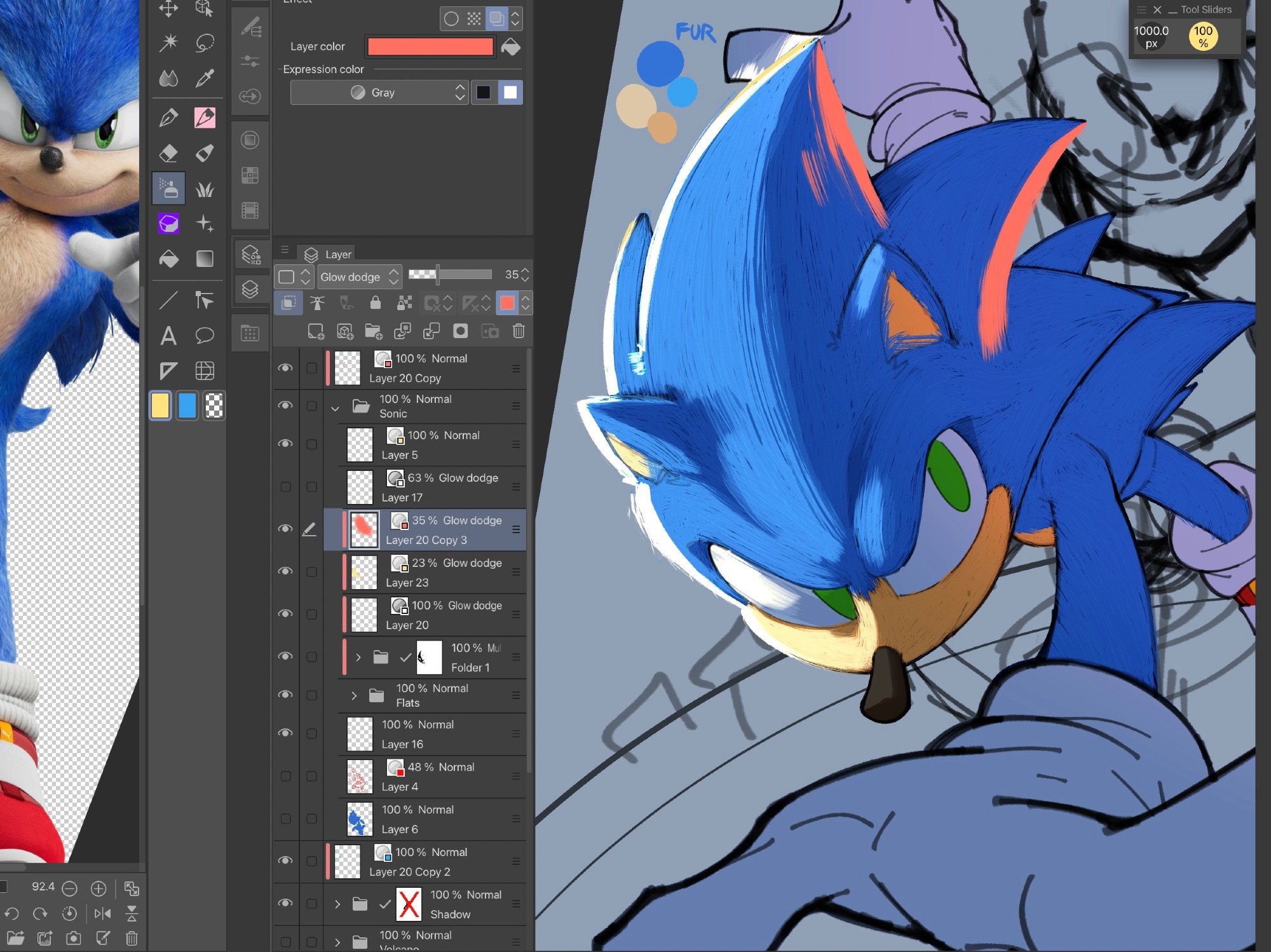Select the Move layer tool
Image resolution: width=1271 pixels, height=952 pixels.
click(x=168, y=8)
